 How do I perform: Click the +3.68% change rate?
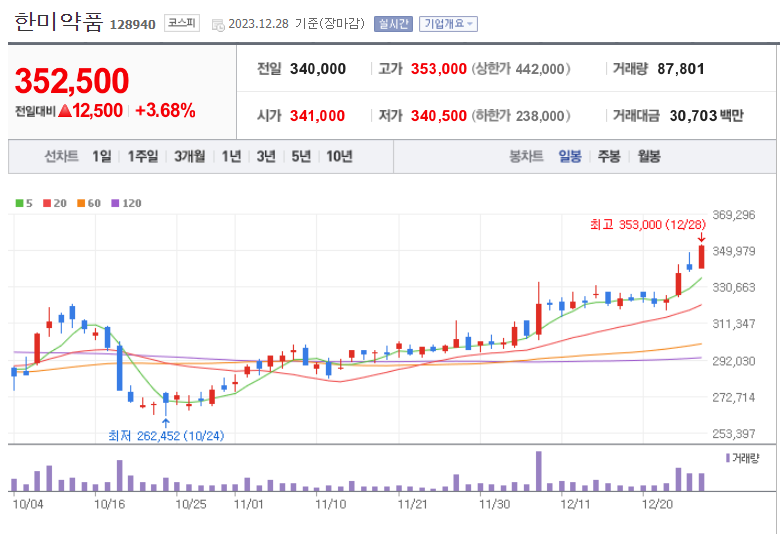pos(165,110)
